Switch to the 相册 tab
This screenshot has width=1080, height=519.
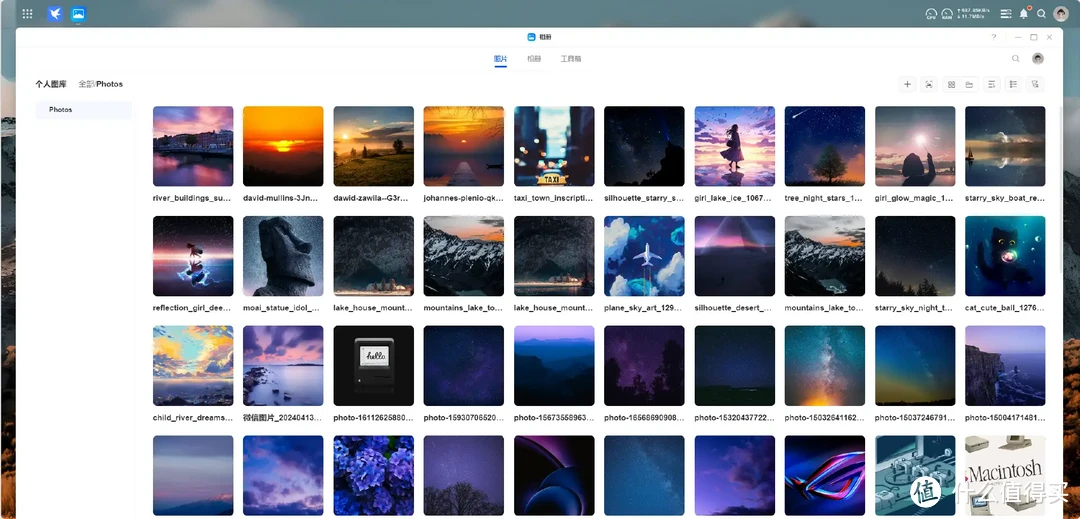[x=534, y=60]
